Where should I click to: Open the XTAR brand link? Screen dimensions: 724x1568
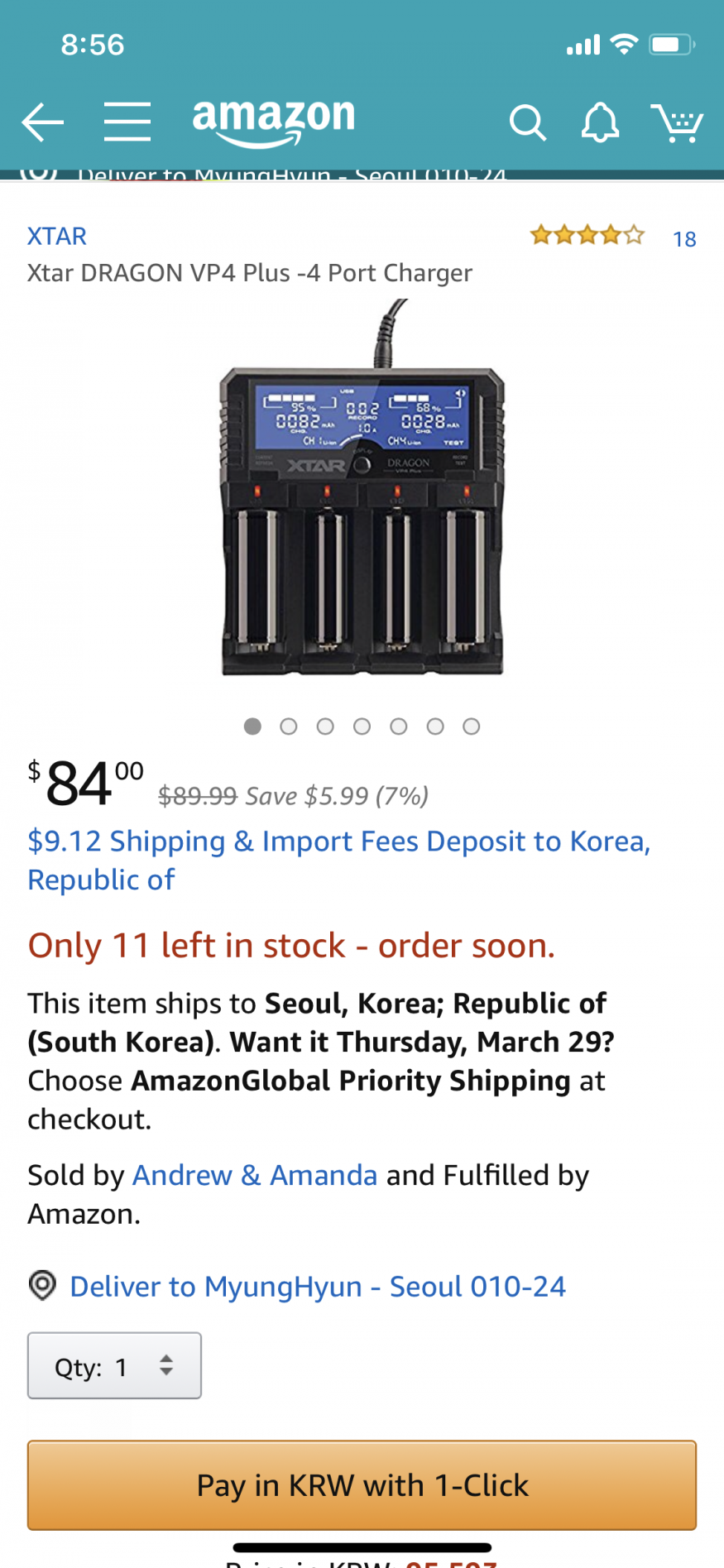tap(56, 236)
